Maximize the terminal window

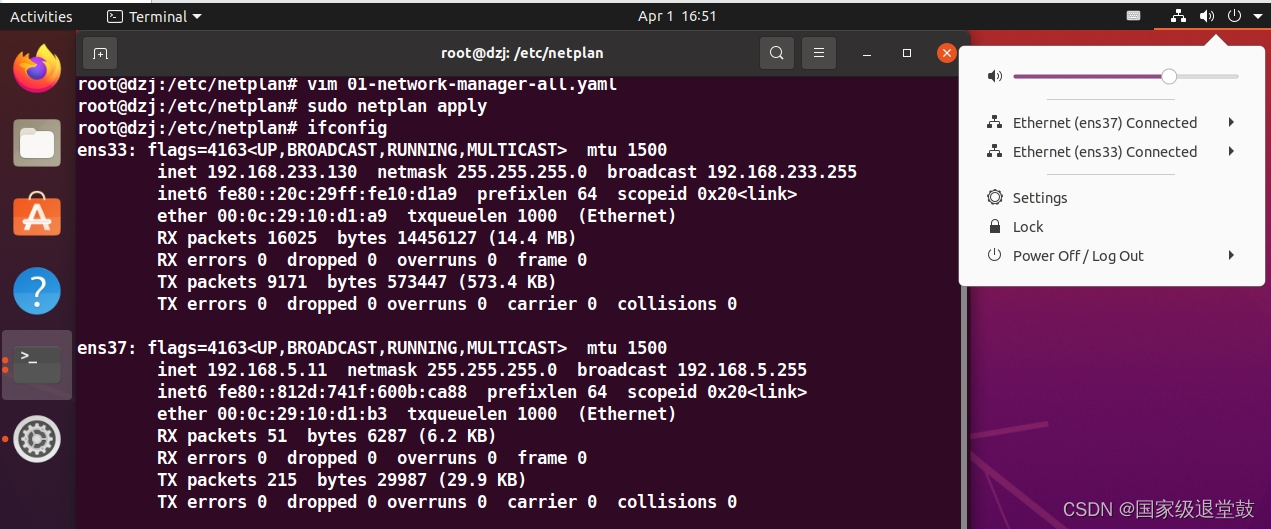[x=907, y=53]
